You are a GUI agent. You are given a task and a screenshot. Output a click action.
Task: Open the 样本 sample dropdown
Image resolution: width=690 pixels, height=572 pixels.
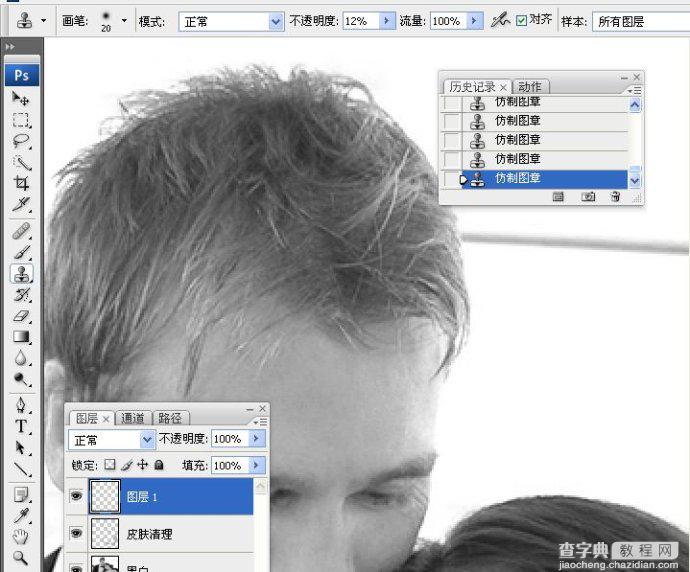(641, 21)
